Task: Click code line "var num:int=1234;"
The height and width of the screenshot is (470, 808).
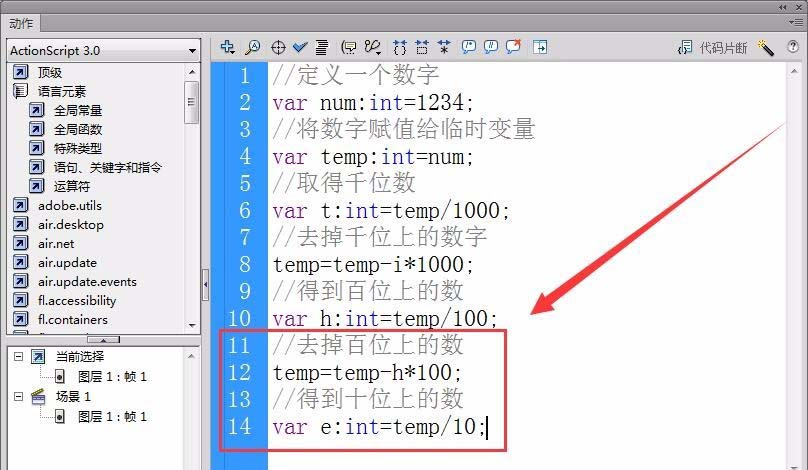Action: pyautogui.click(x=373, y=103)
